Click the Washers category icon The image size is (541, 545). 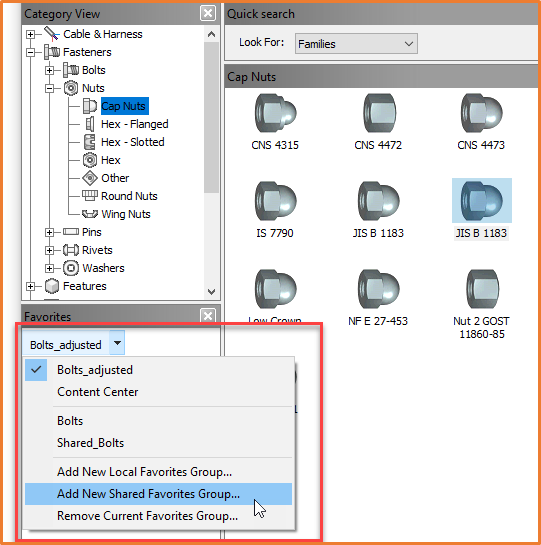pyautogui.click(x=71, y=268)
